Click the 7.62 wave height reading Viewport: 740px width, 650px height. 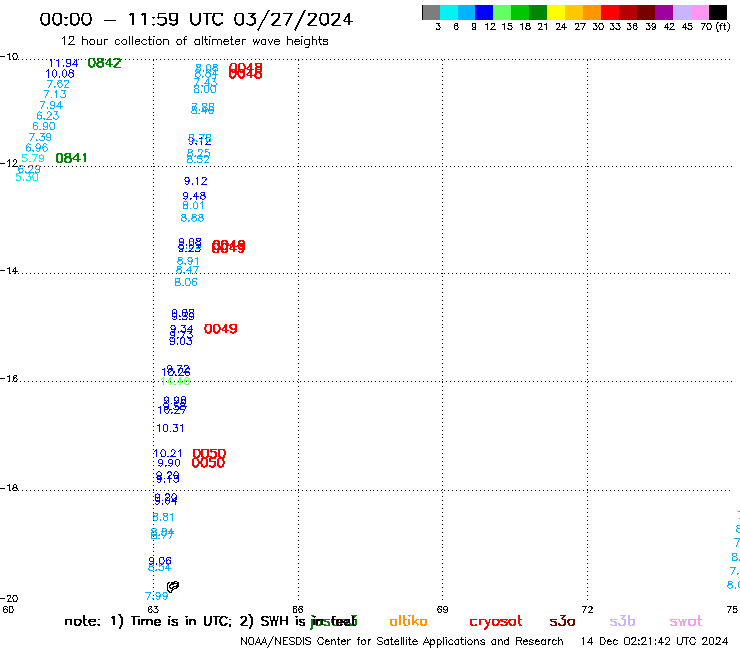(58, 84)
